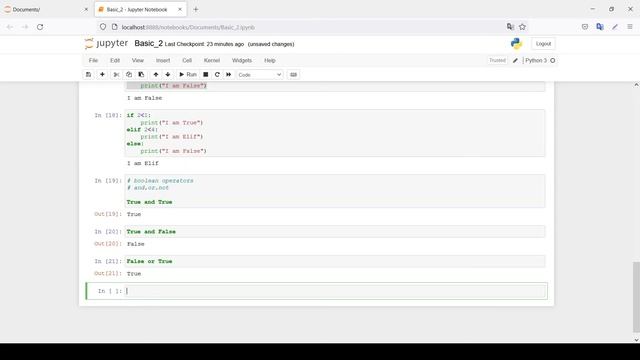Run the current cell

188,75
